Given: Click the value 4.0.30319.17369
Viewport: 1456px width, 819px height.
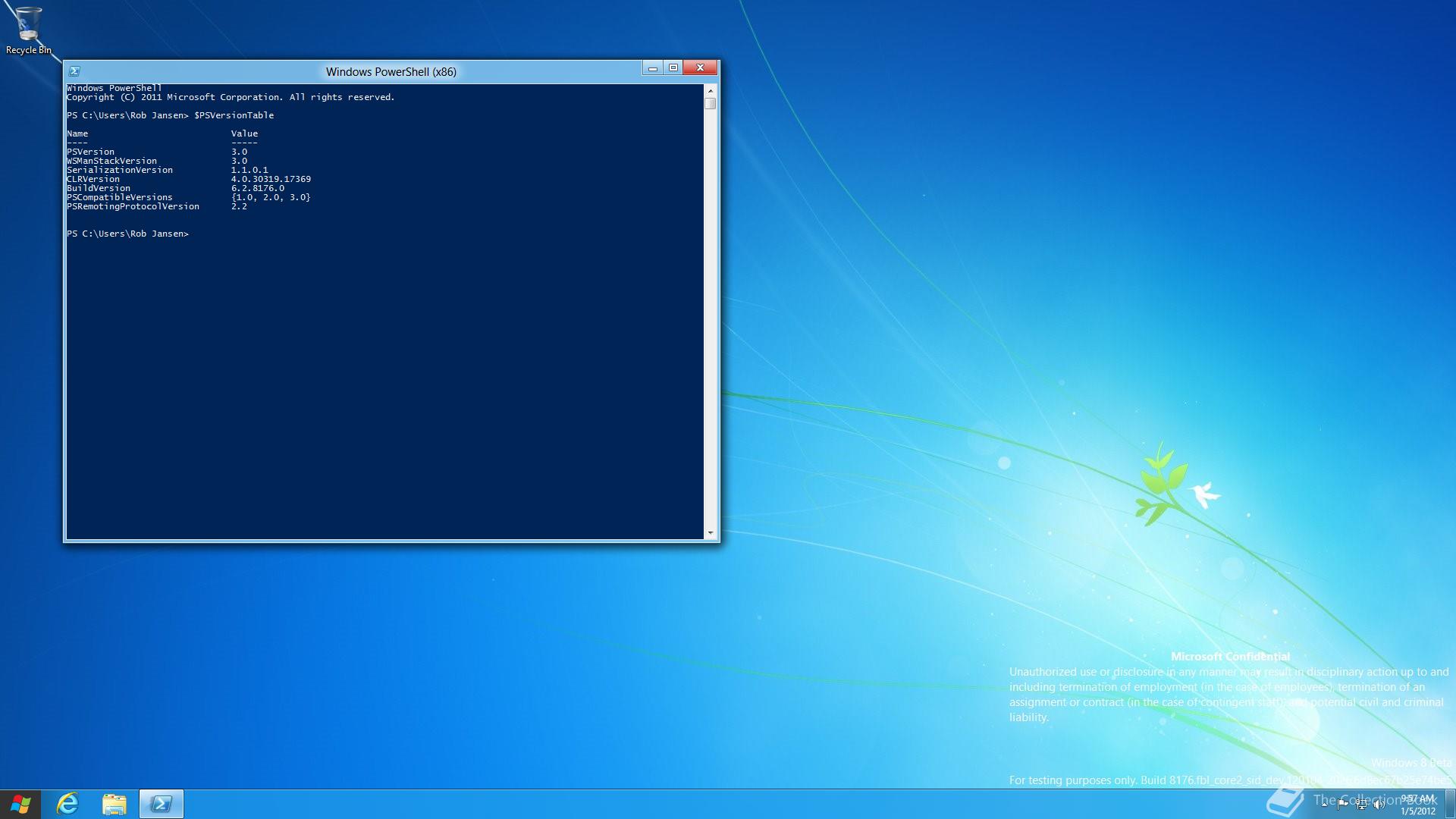Looking at the screenshot, I should point(271,179).
